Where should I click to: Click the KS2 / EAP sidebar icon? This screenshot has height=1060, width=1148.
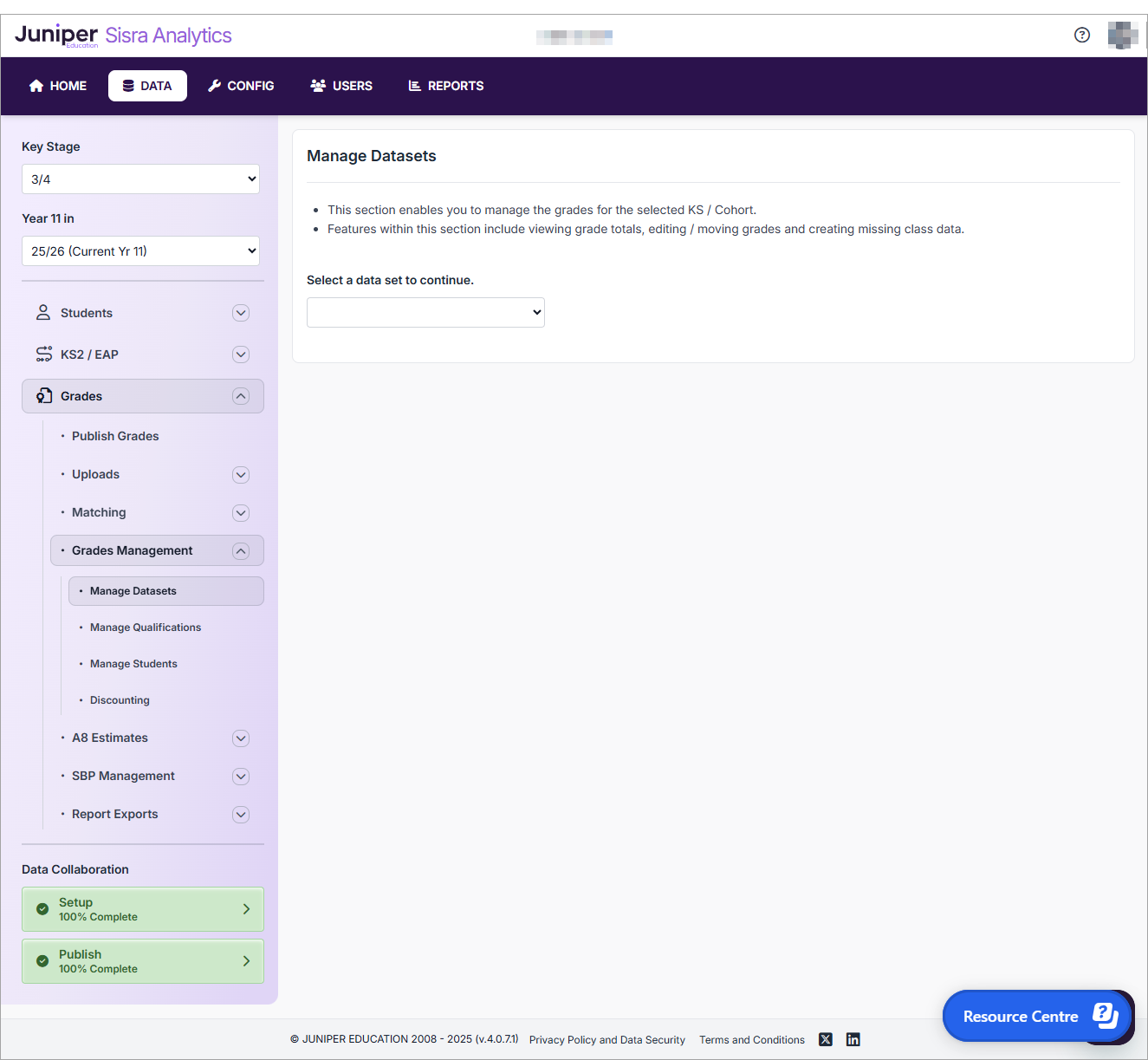(x=43, y=354)
